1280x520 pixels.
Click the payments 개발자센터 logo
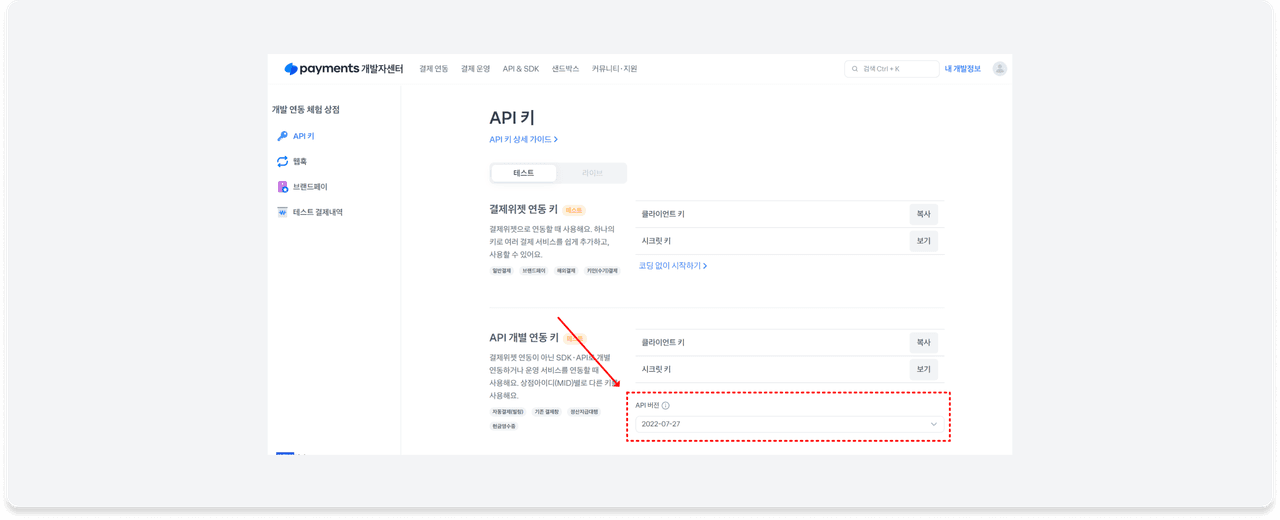tap(343, 69)
